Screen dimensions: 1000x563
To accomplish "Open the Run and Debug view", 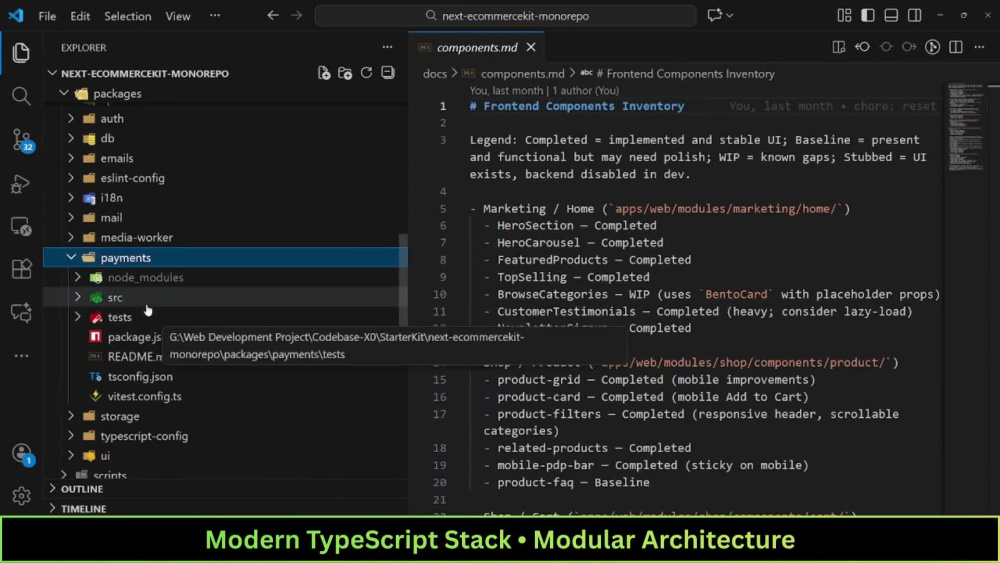I will (20, 184).
